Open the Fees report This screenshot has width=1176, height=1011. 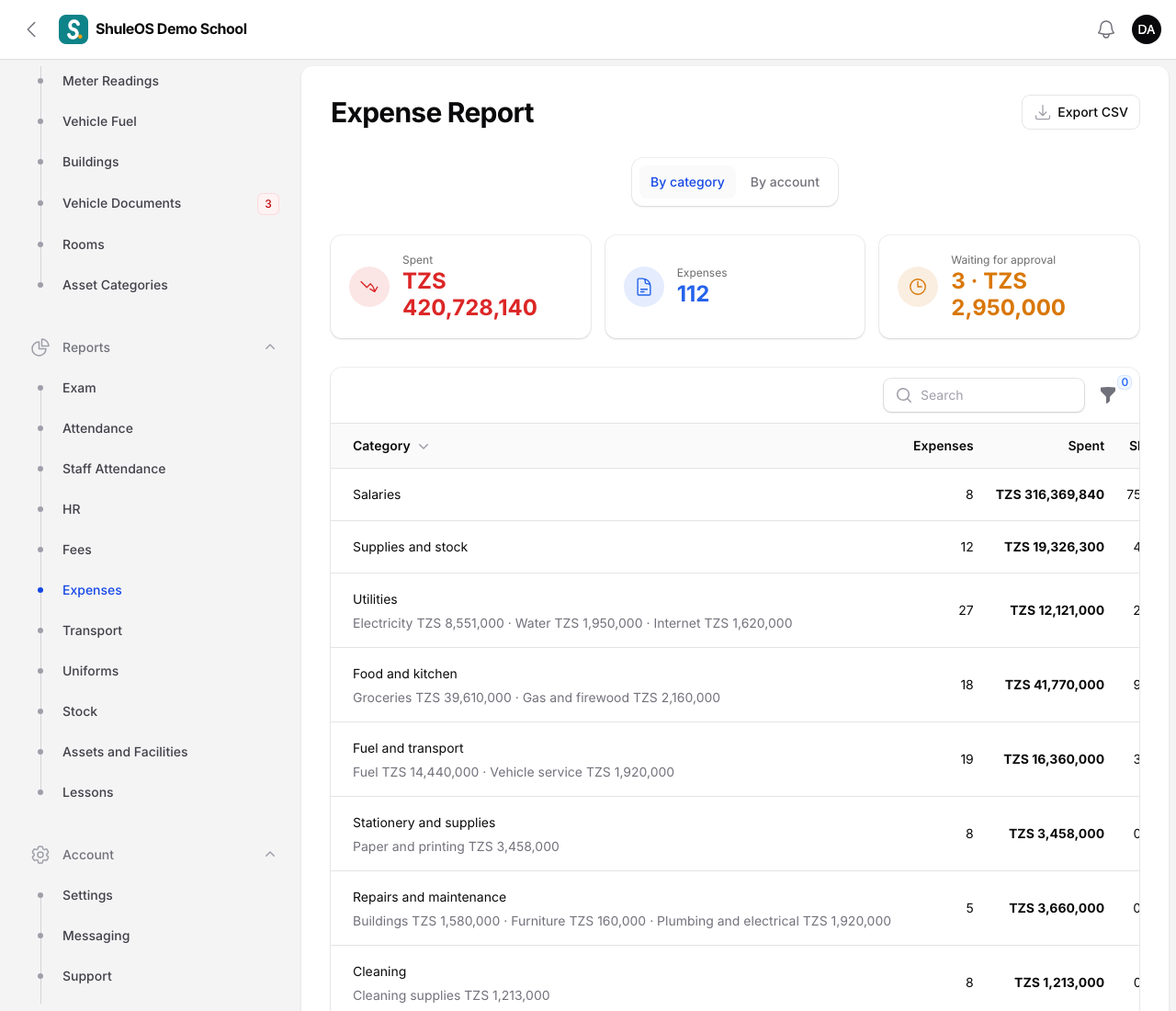tap(77, 550)
